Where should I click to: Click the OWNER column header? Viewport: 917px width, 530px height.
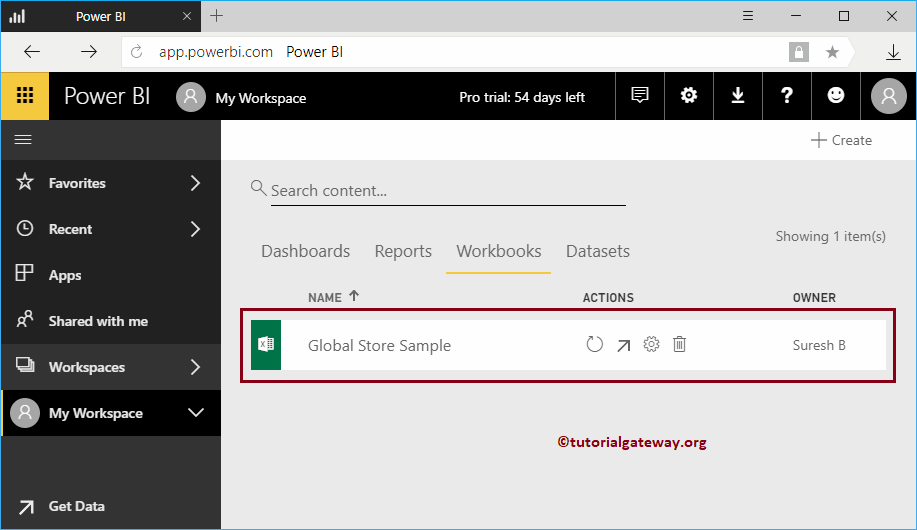pos(814,298)
